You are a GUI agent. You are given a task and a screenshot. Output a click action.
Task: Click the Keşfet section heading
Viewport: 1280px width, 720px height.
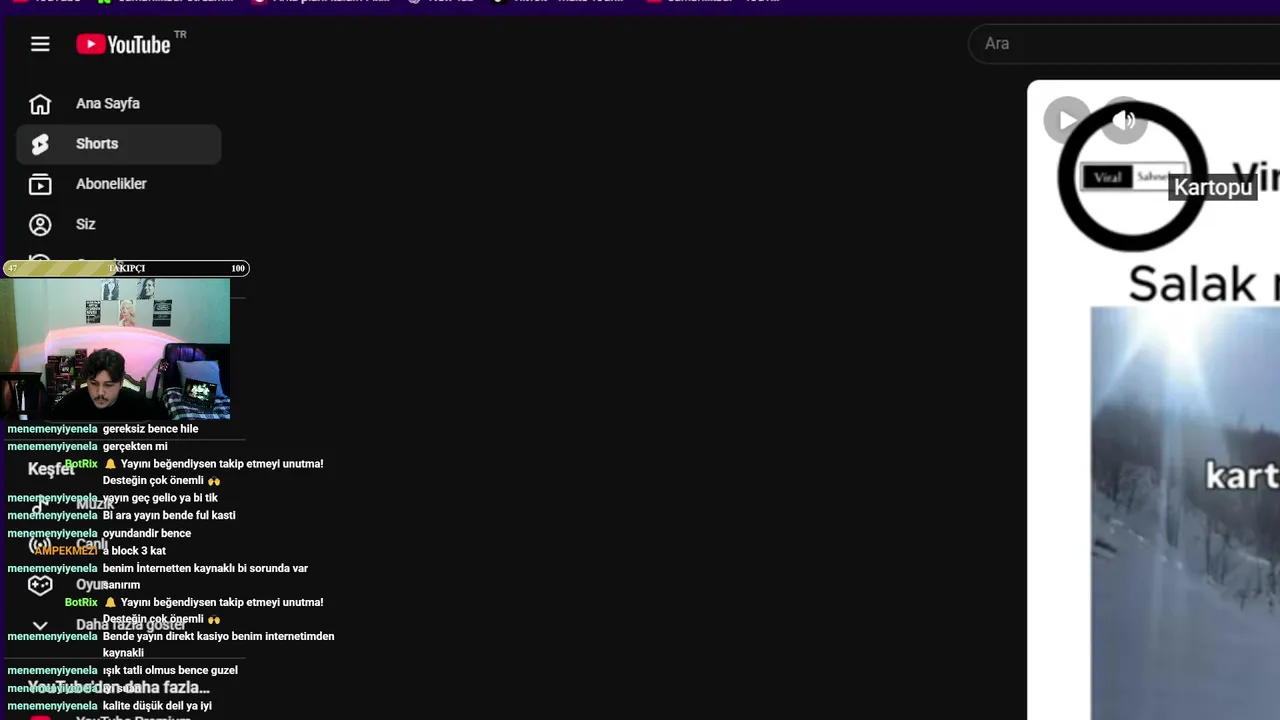point(51,469)
